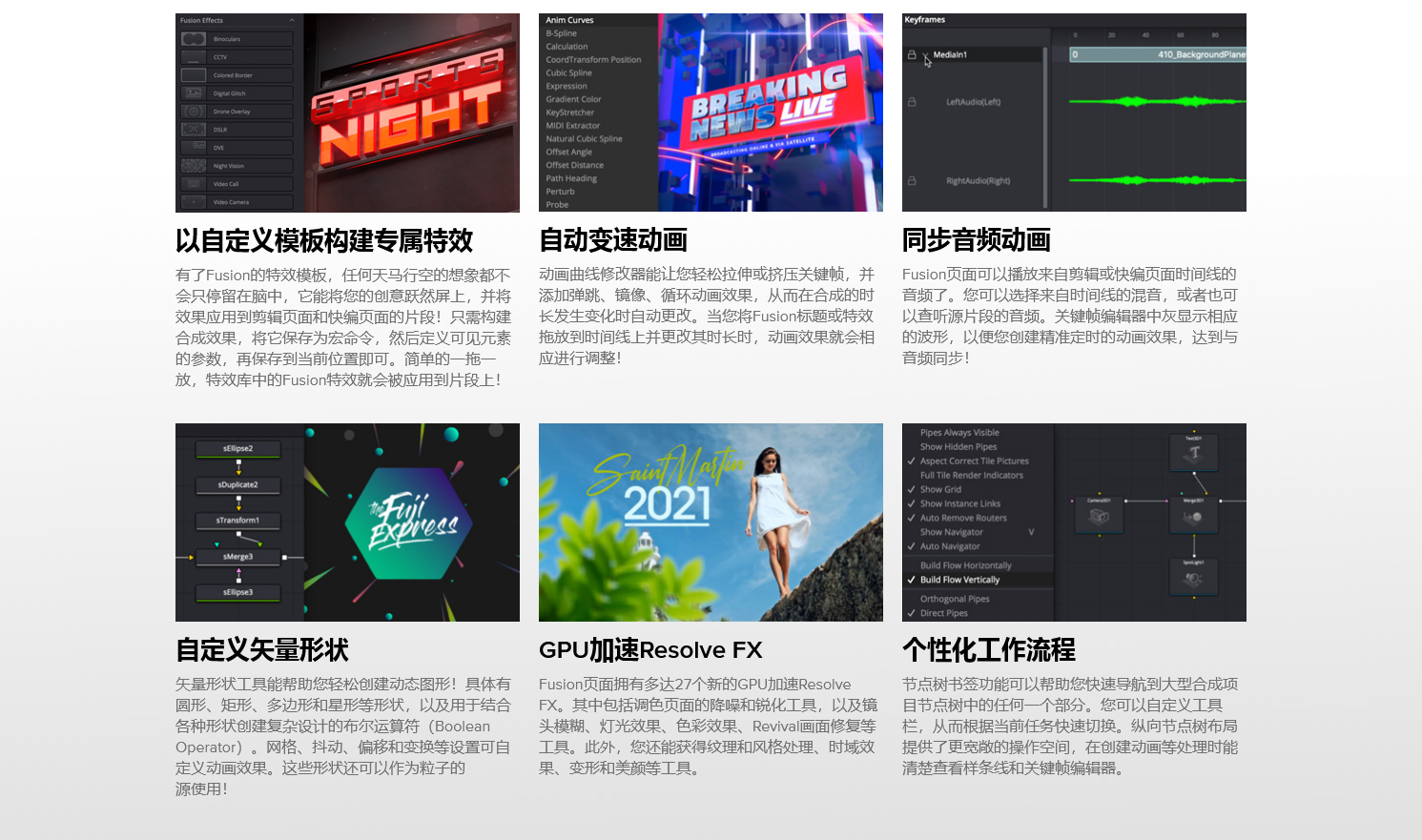The image size is (1422, 840).
Task: Open the Sports Night title image
Action: [x=412, y=113]
